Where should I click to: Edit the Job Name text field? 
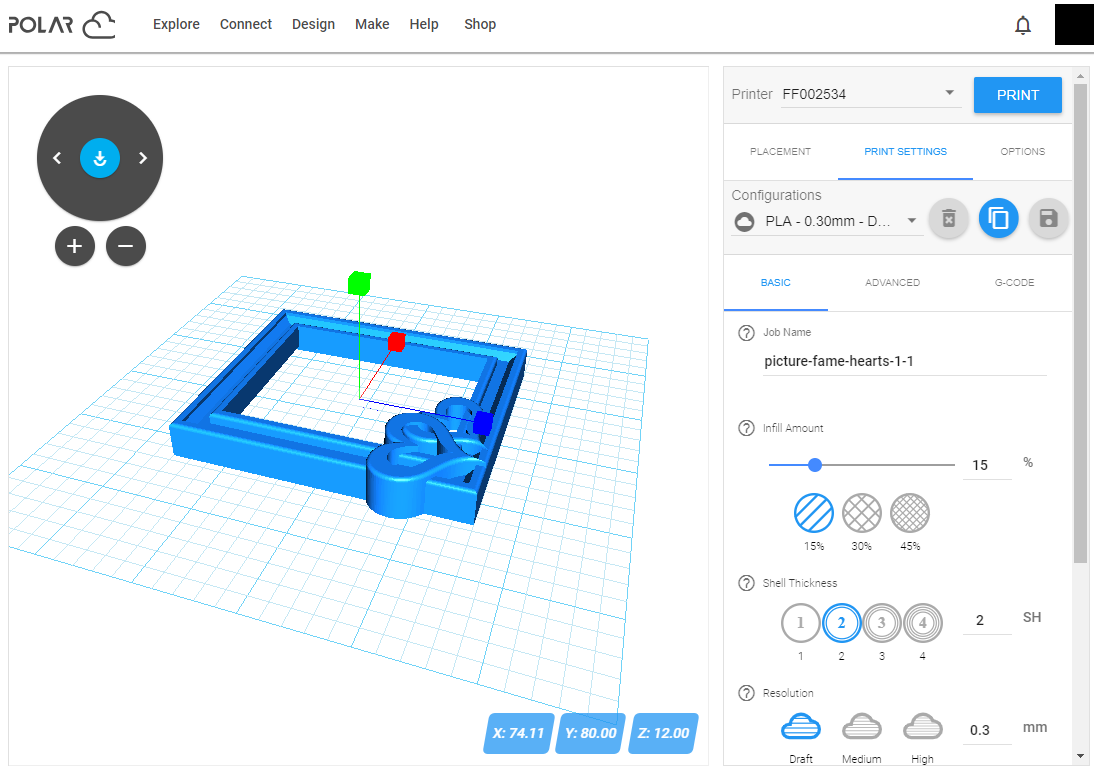pos(905,361)
